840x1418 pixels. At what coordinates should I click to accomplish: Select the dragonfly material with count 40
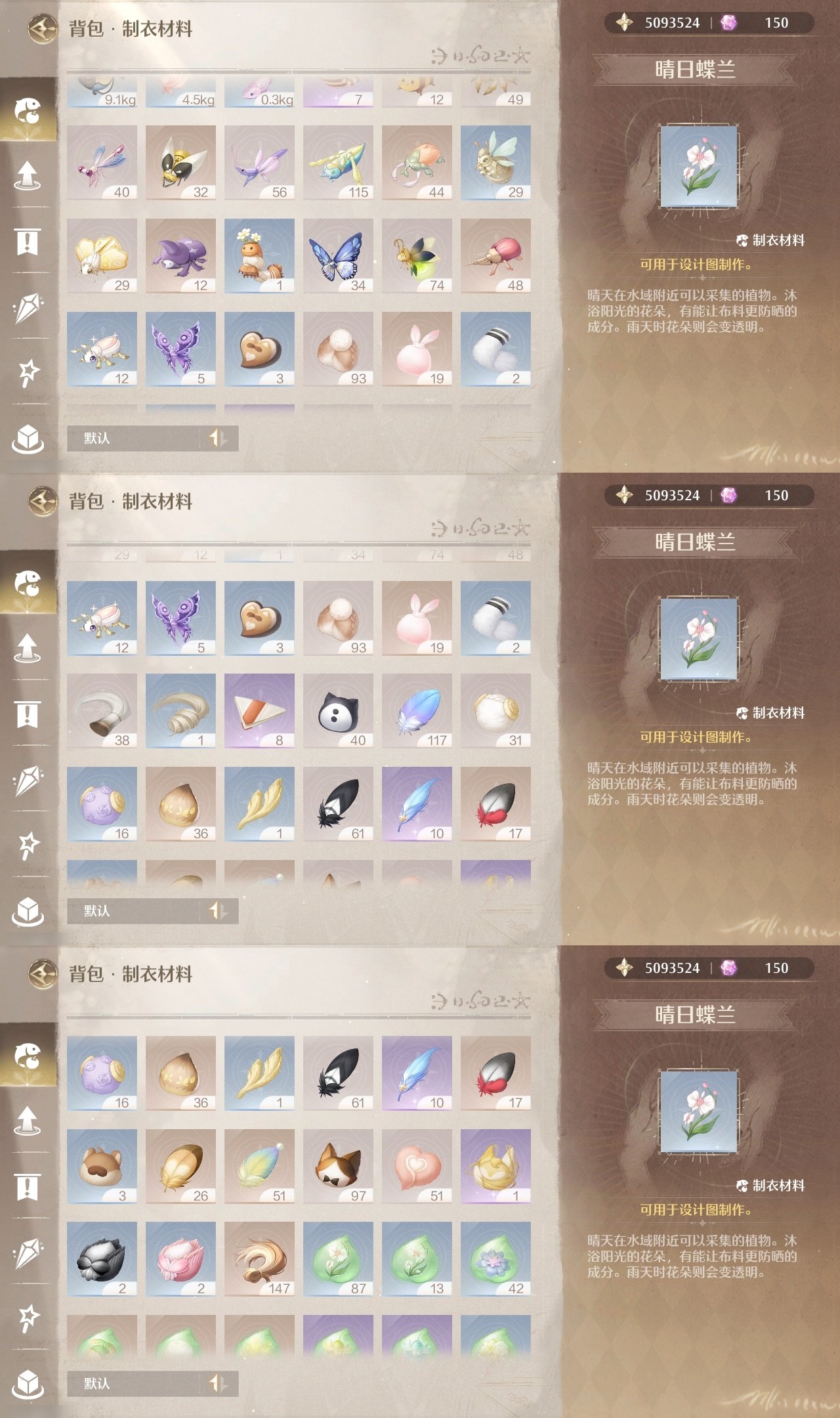coord(102,163)
